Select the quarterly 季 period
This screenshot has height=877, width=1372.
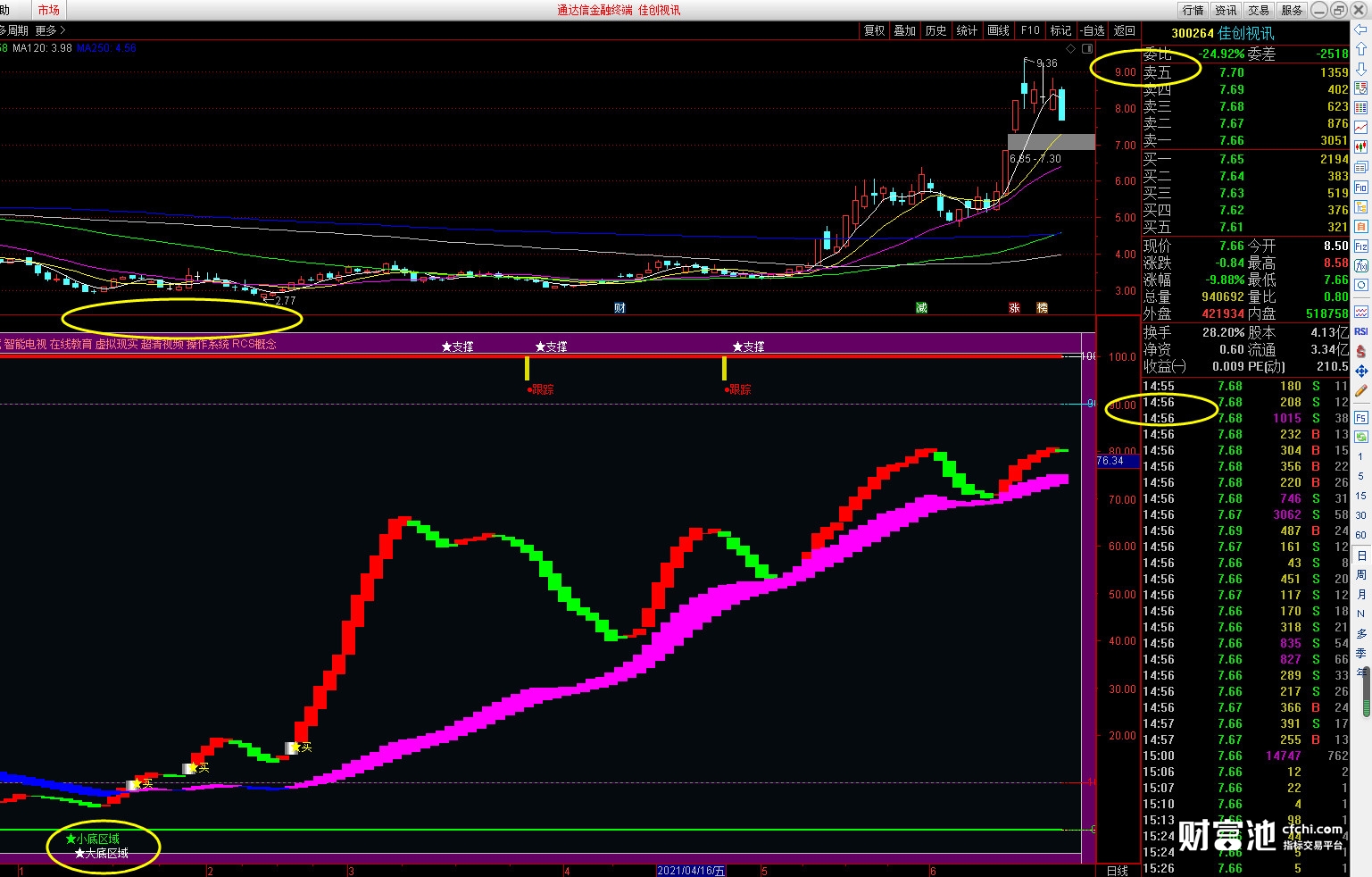click(1361, 653)
